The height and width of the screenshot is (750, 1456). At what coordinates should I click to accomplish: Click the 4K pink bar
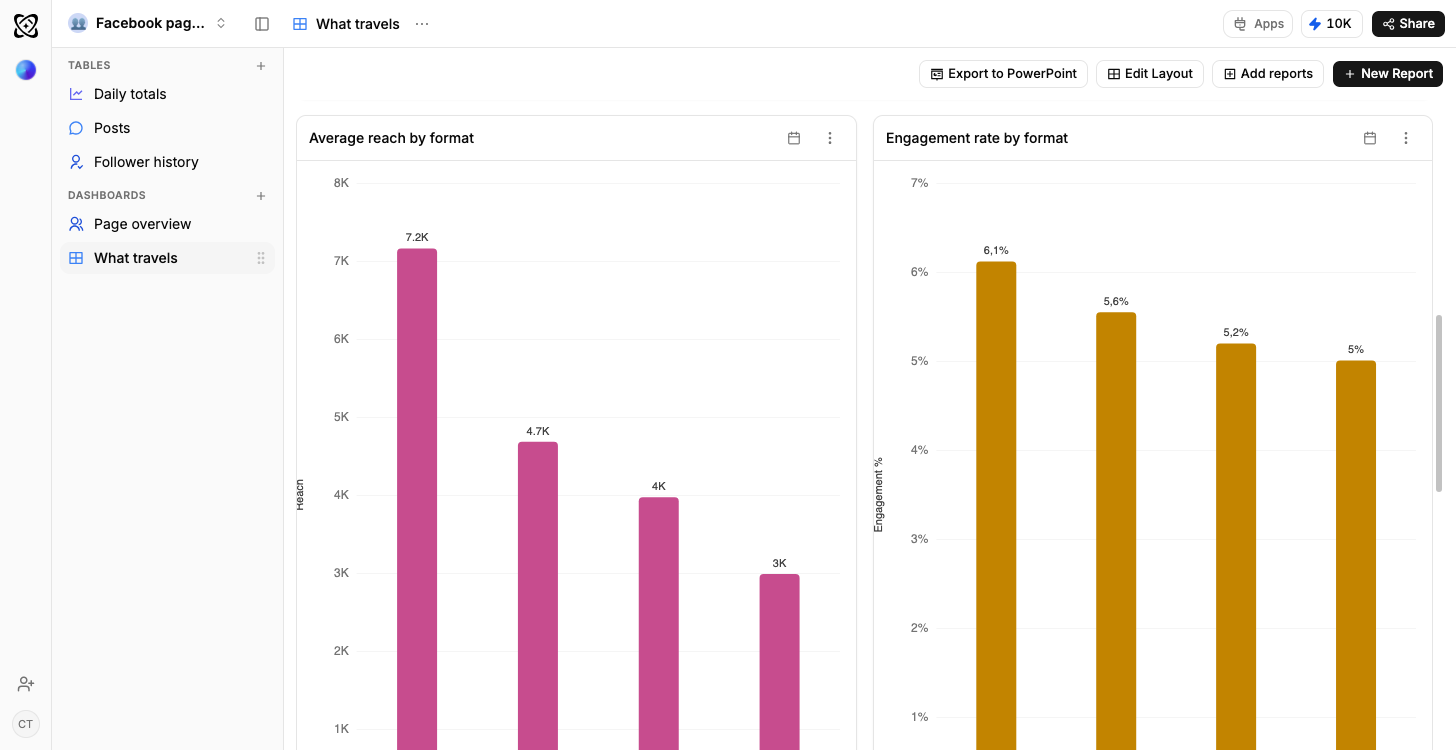pyautogui.click(x=659, y=623)
